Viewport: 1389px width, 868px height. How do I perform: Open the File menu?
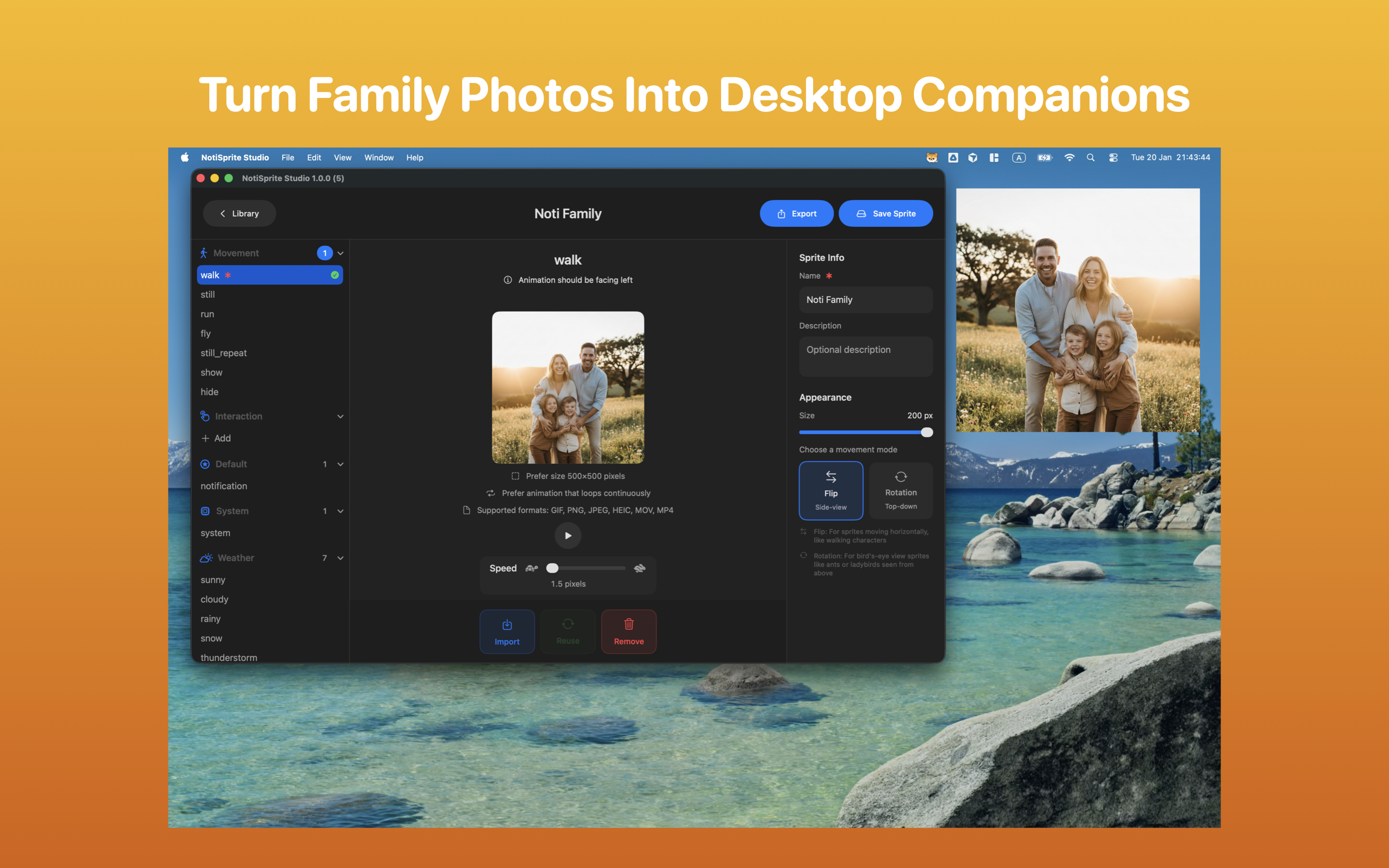click(x=287, y=157)
